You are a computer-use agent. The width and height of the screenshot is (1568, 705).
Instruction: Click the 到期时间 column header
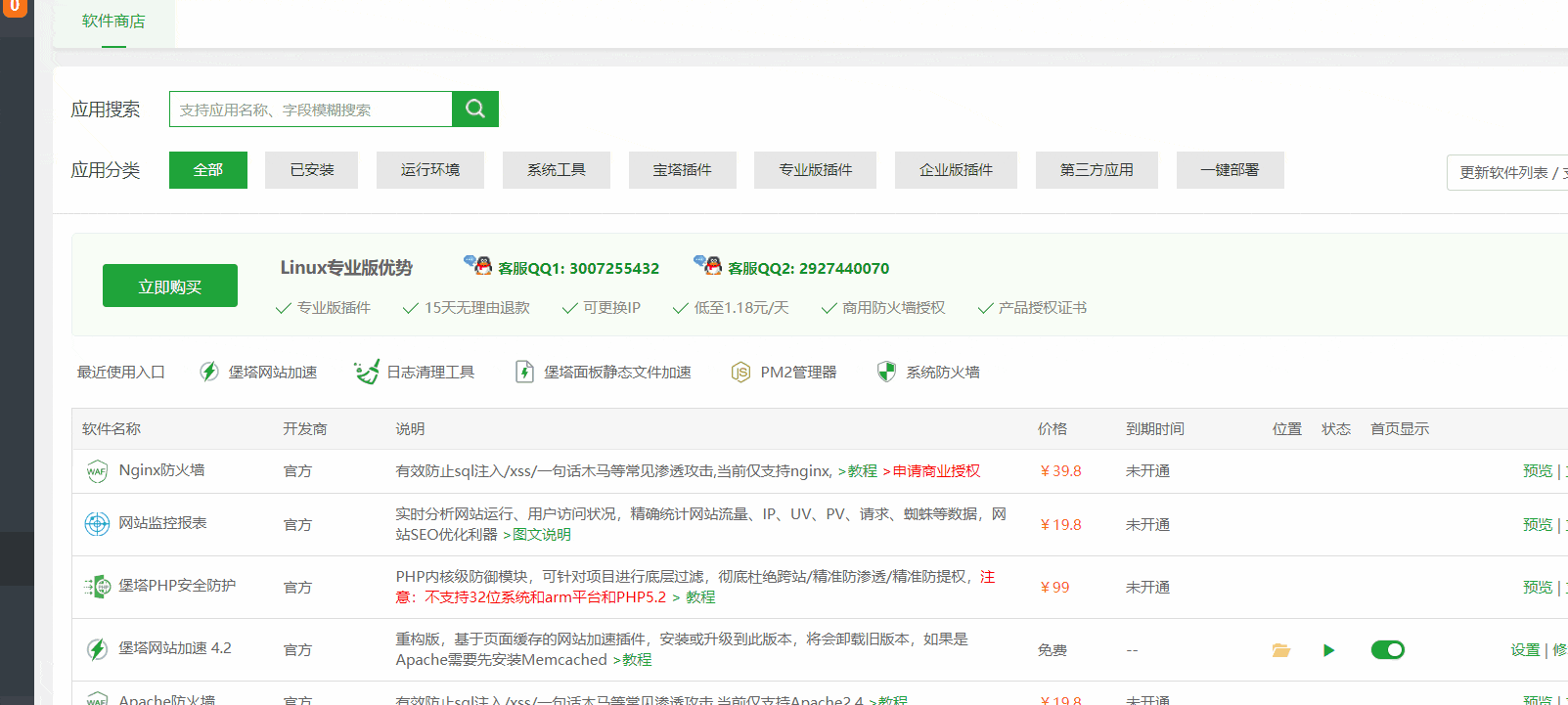(1155, 429)
